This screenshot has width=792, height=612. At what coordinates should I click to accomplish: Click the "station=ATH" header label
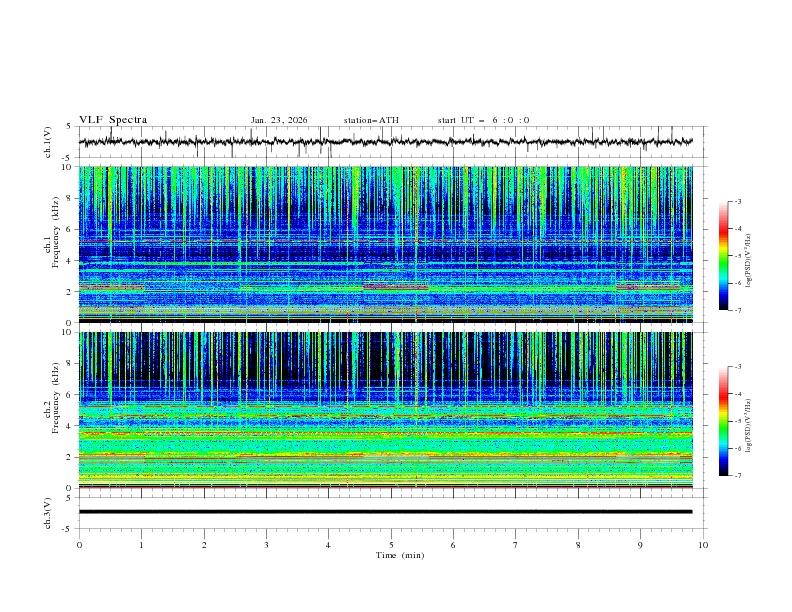point(371,120)
